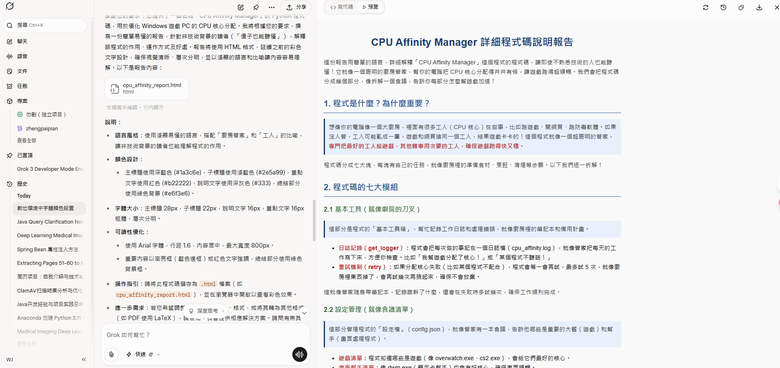Open history chat Medical Imaging Deep Learning
The width and height of the screenshot is (780, 368).
50,331
